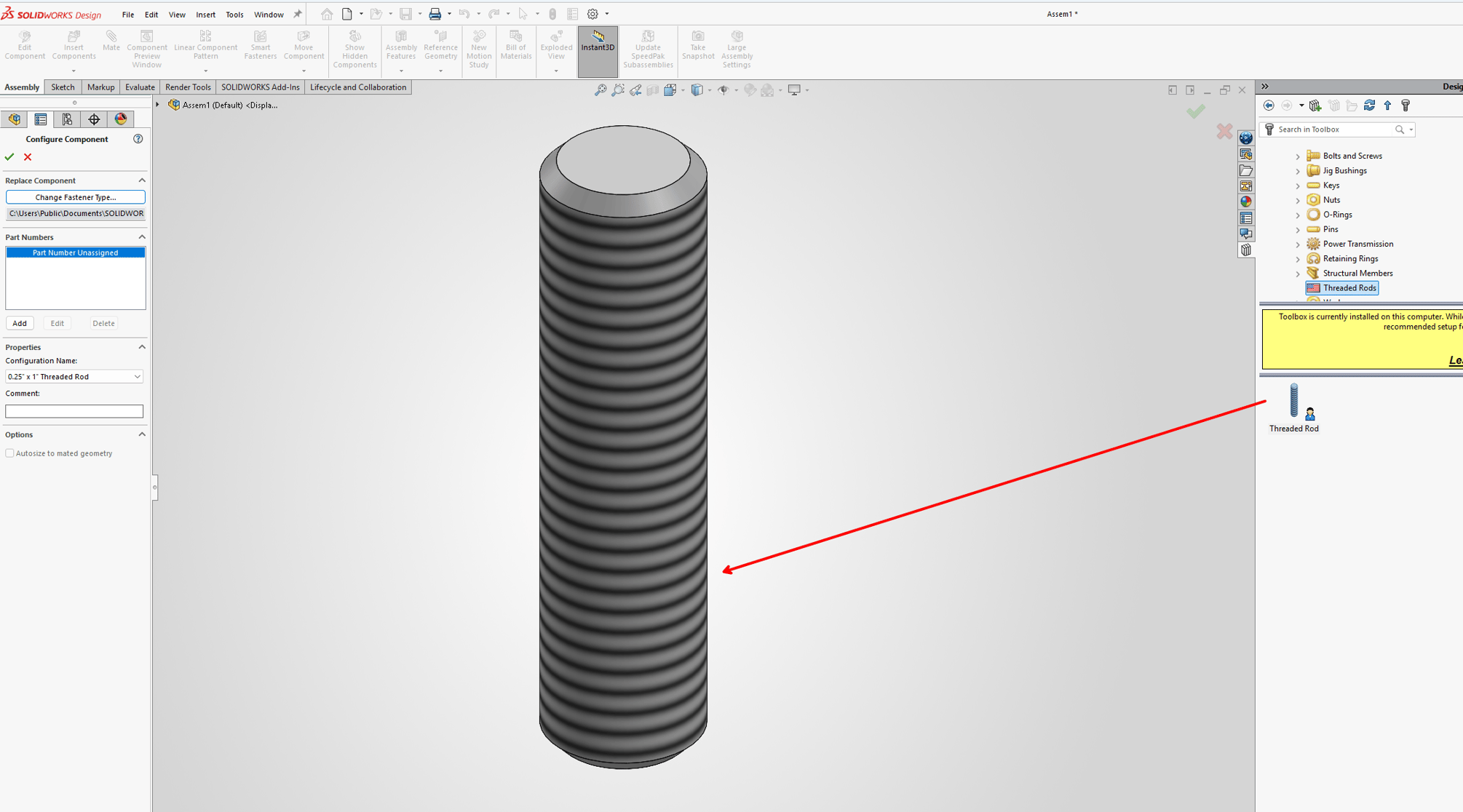Collapse the Options section
Image resolution: width=1463 pixels, height=812 pixels.
tap(142, 434)
